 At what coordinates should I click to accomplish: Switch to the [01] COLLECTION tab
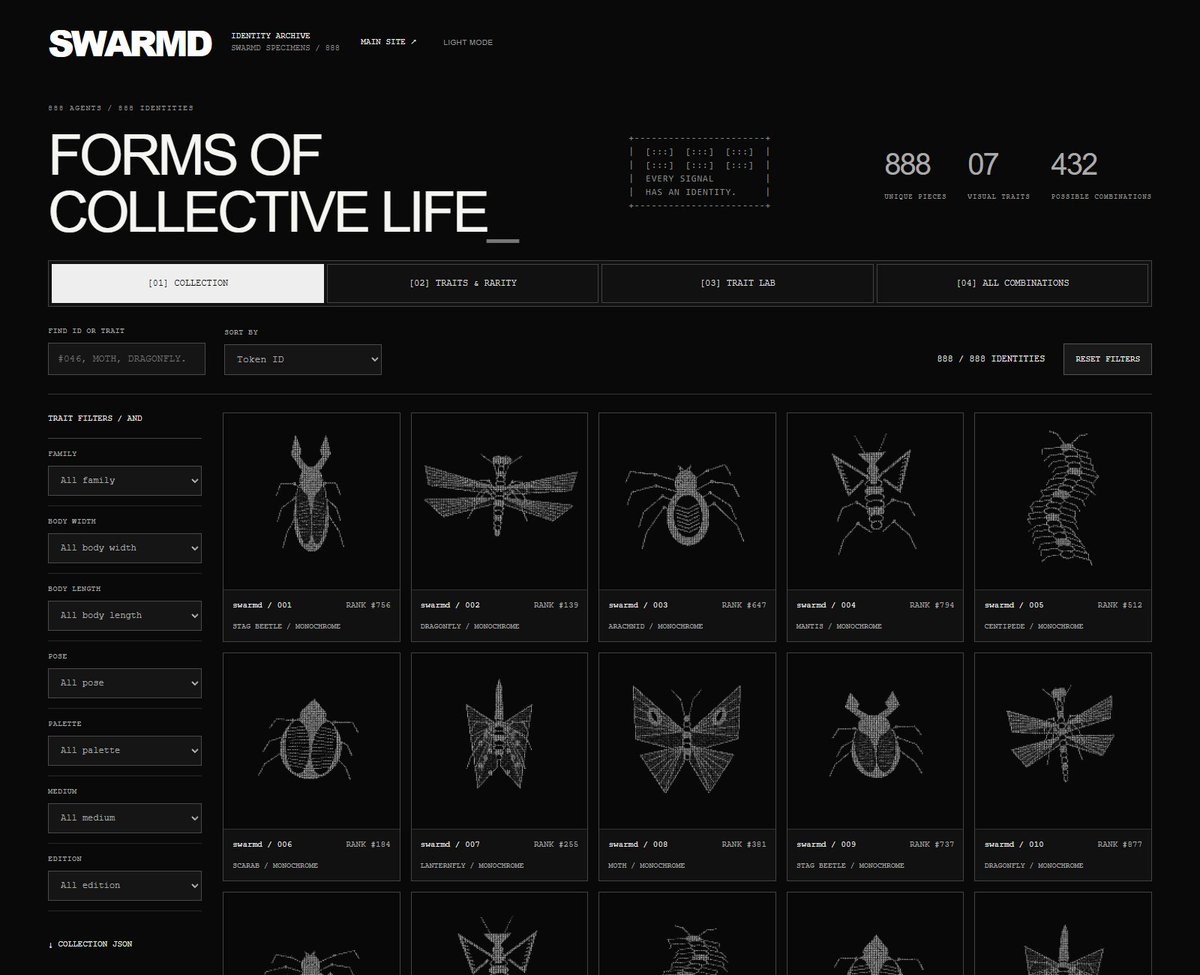pyautogui.click(x=188, y=283)
